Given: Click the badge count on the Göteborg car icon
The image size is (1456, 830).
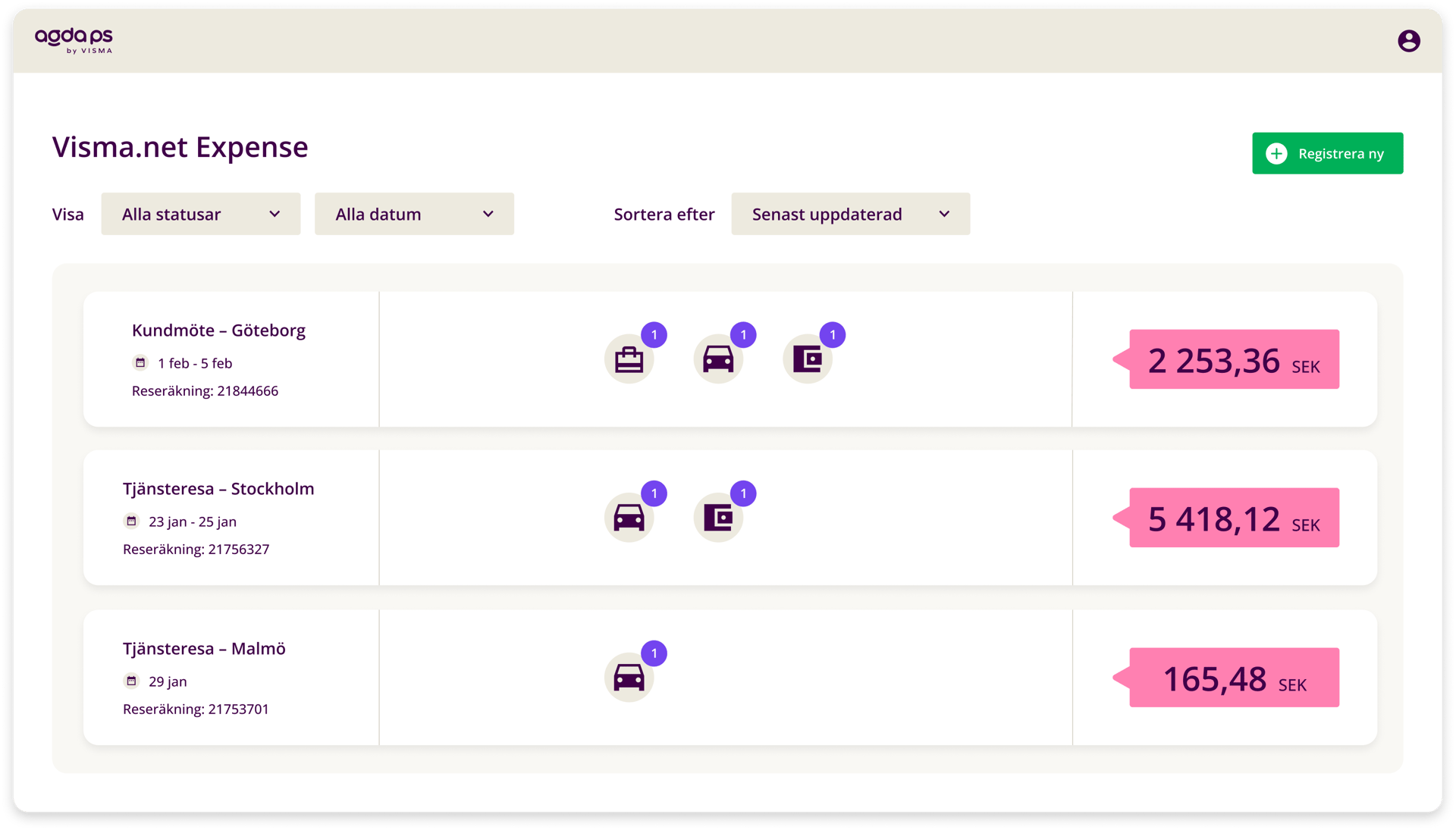Looking at the screenshot, I should (743, 335).
